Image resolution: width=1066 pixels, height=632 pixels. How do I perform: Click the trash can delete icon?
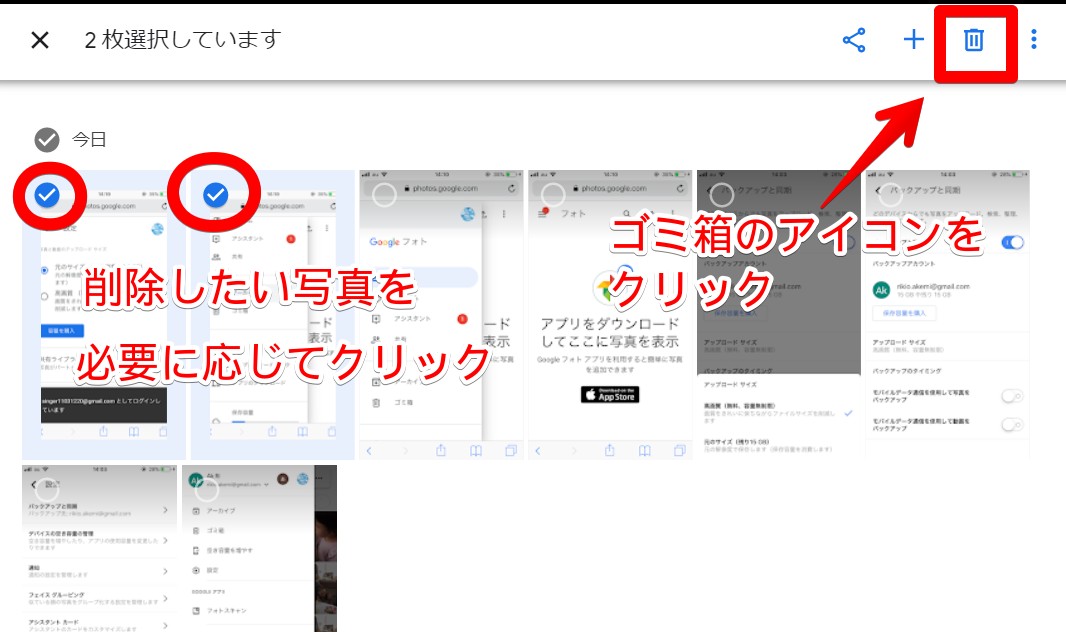(x=973, y=40)
